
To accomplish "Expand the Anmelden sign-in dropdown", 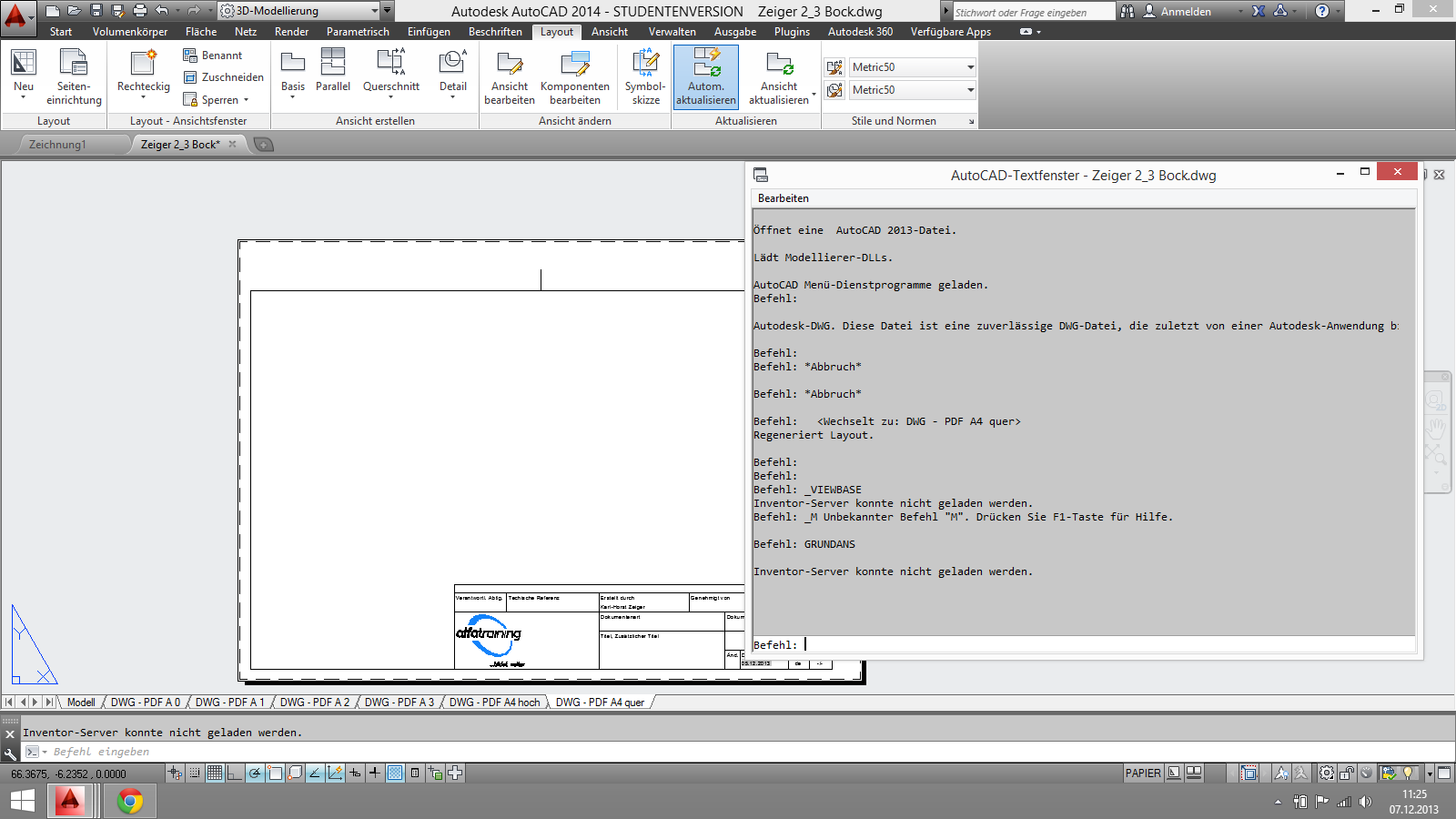I will (1240, 11).
